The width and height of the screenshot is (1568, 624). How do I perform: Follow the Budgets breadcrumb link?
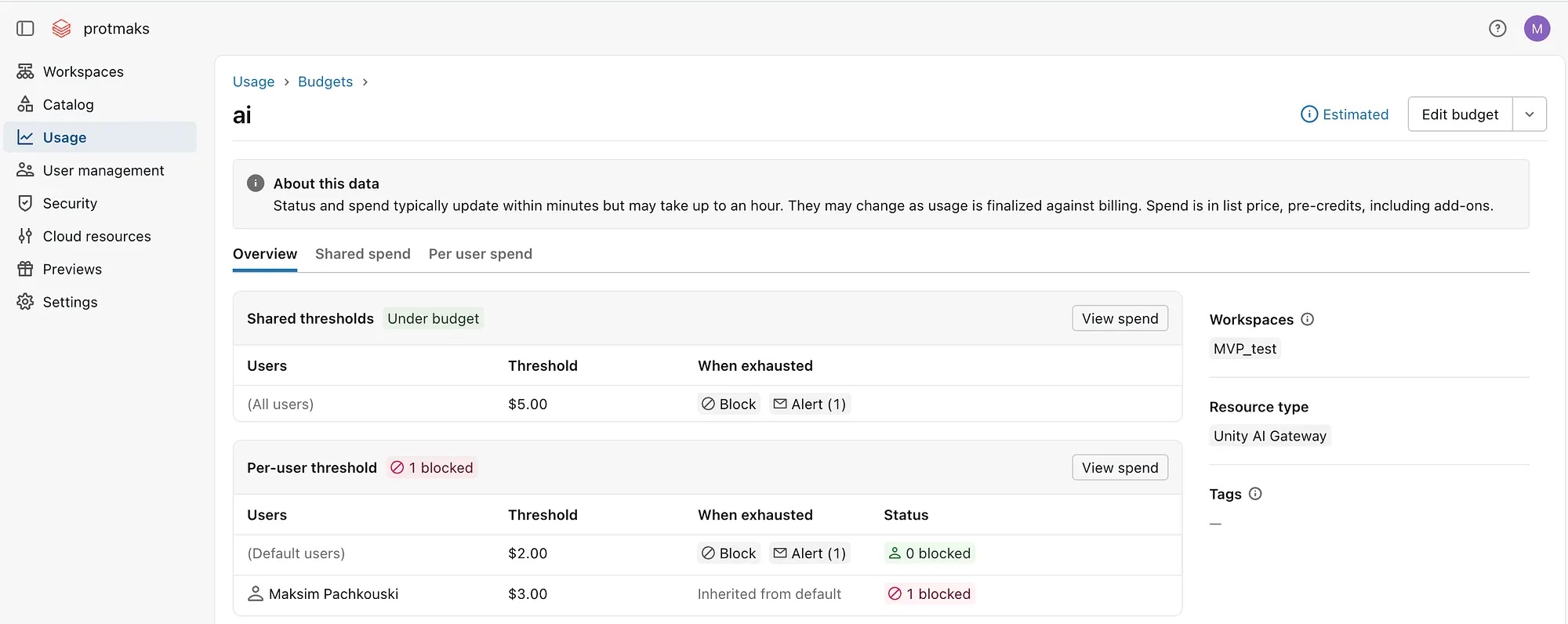[x=325, y=82]
